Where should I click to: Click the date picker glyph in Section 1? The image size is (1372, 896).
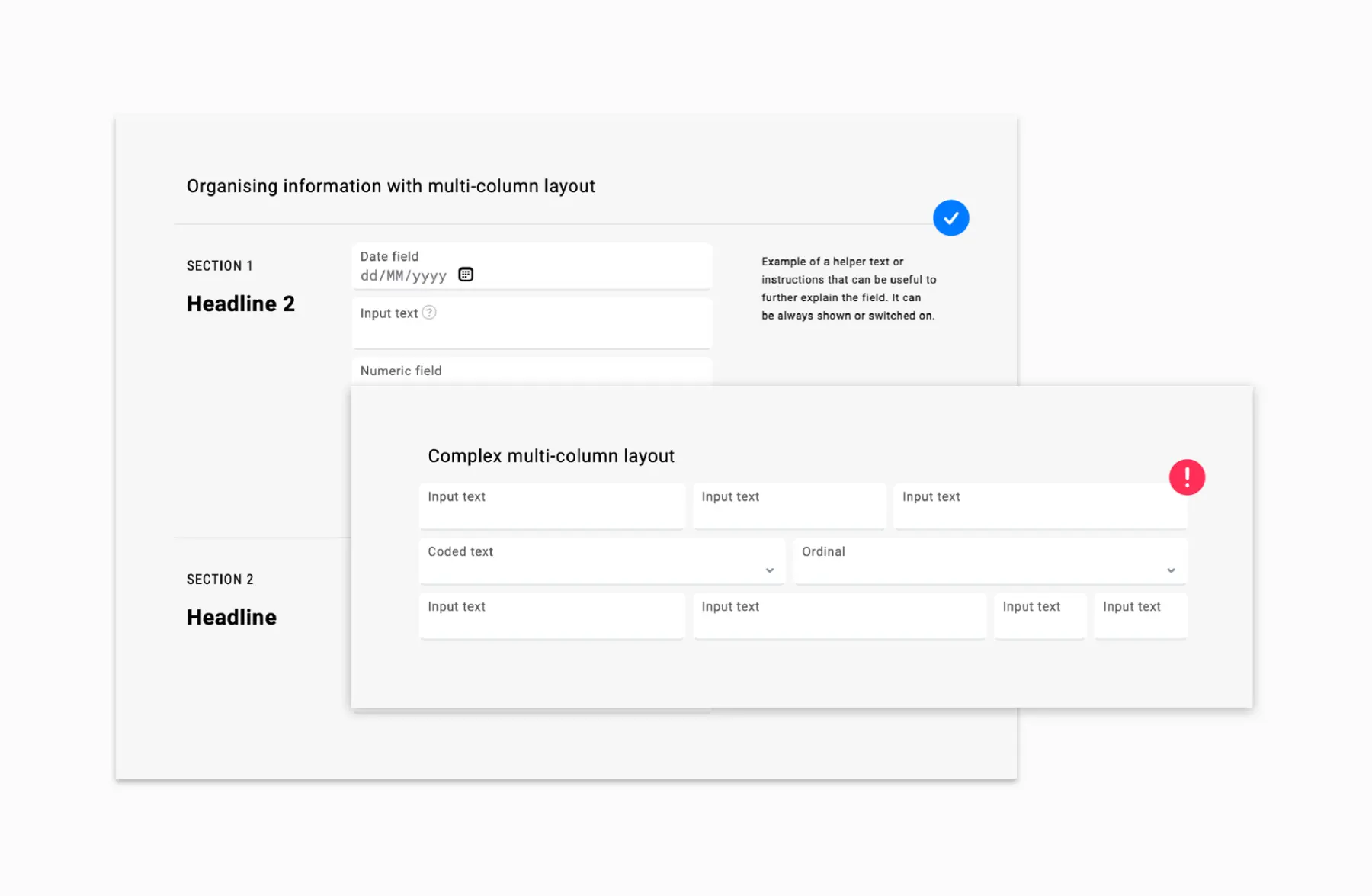pyautogui.click(x=466, y=275)
